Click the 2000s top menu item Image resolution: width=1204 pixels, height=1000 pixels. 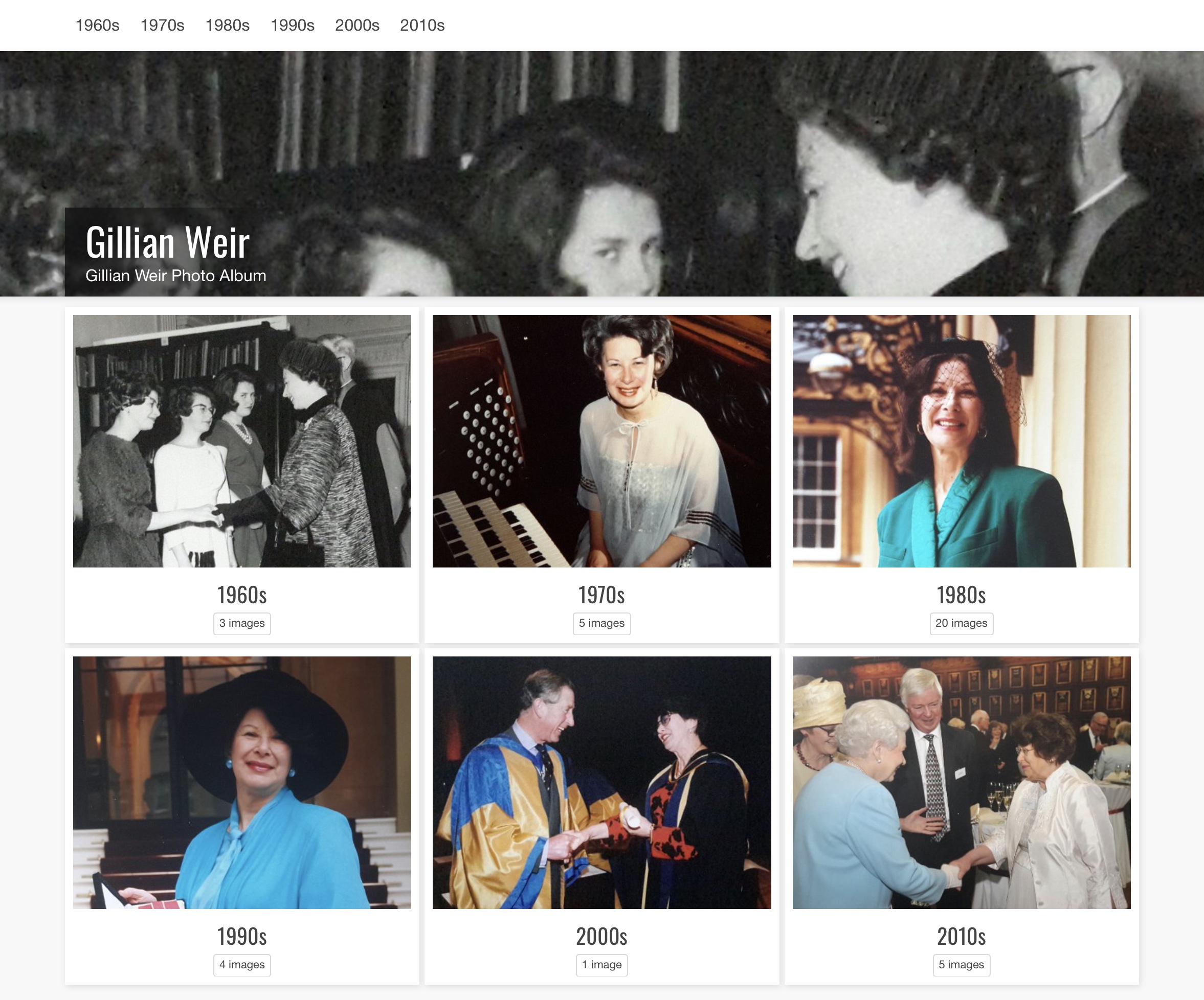pos(357,25)
